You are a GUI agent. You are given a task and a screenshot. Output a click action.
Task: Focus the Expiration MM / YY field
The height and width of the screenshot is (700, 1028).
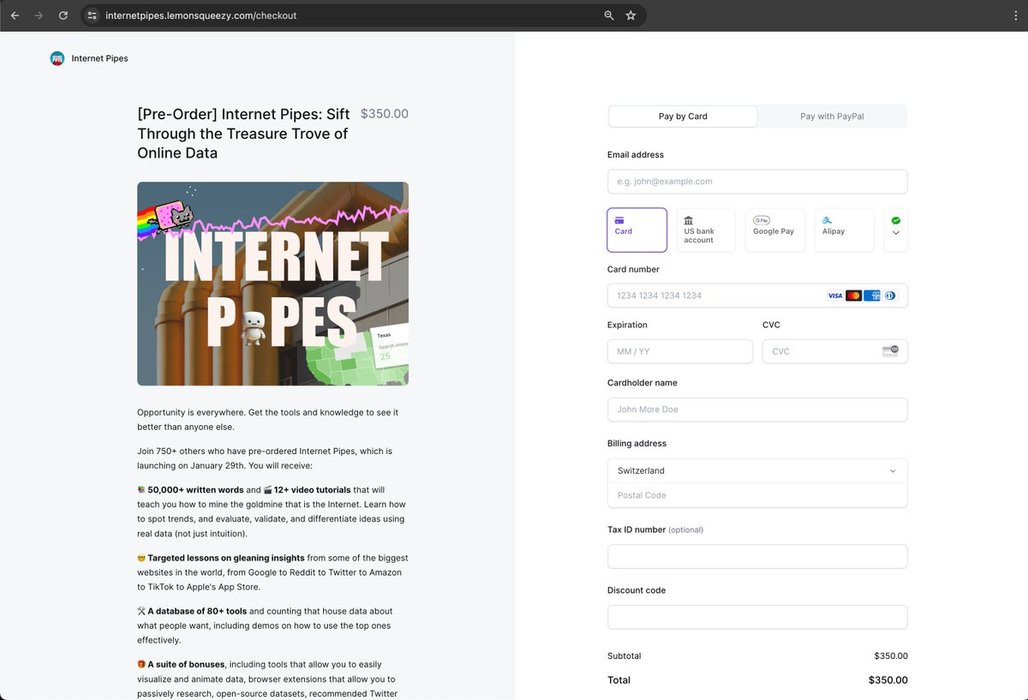point(680,351)
